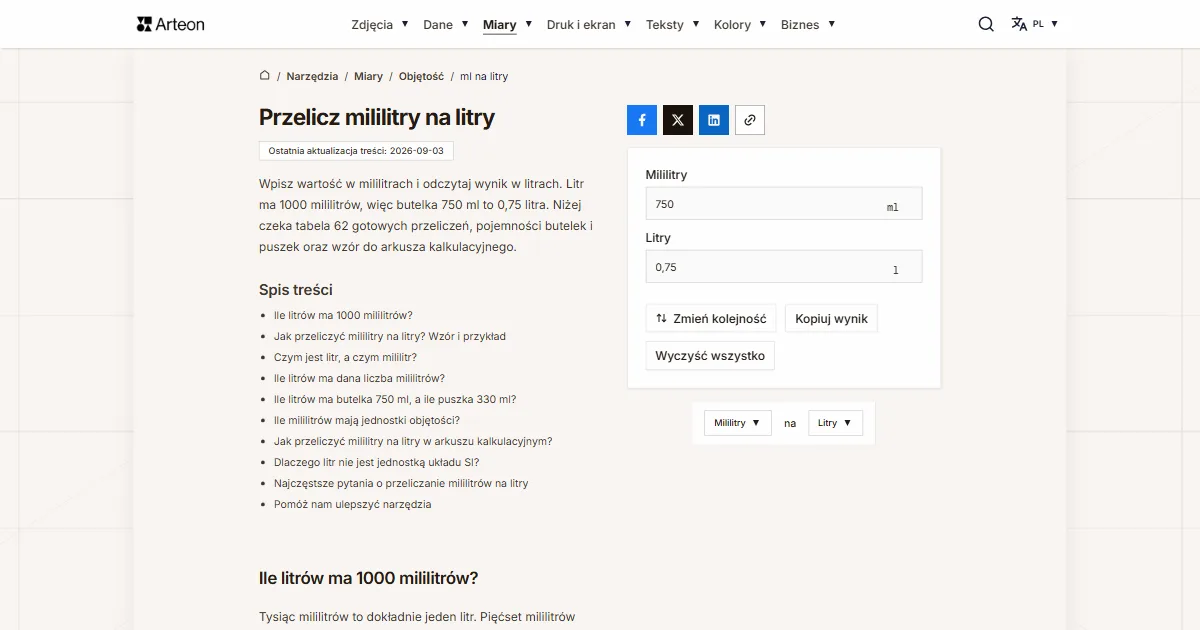This screenshot has height=630, width=1200.
Task: Jump to 'Ile mililitrów mają jednostki objętości?'
Action: tap(367, 420)
